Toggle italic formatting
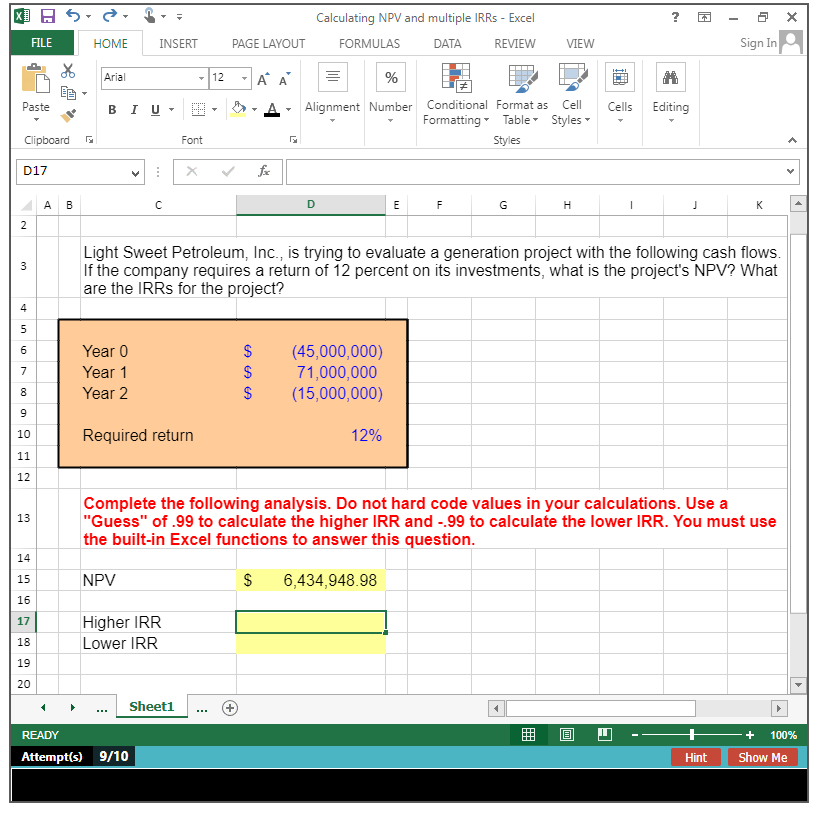Image resolution: width=828 pixels, height=815 pixels. click(x=133, y=110)
